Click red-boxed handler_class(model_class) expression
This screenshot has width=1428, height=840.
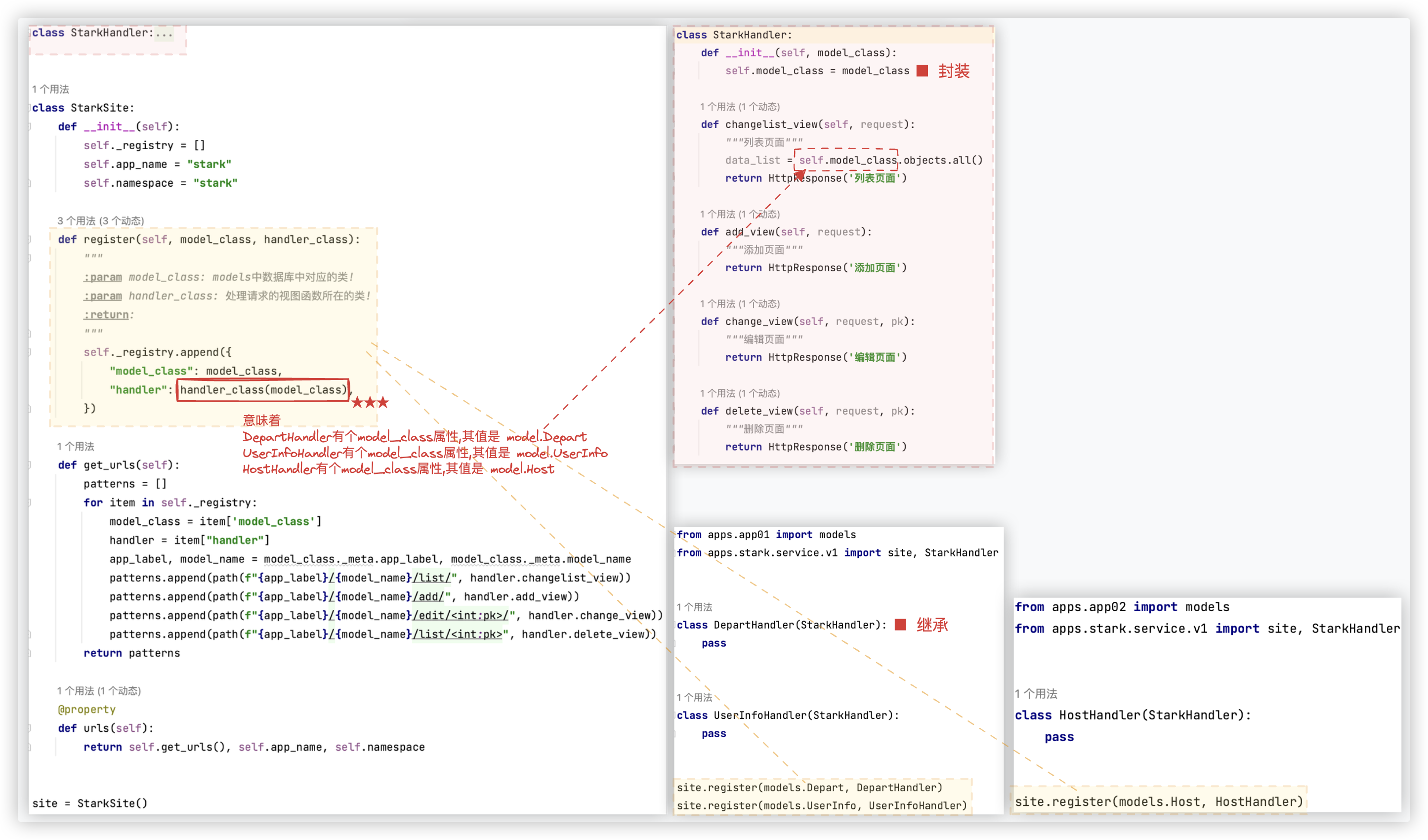click(x=263, y=390)
